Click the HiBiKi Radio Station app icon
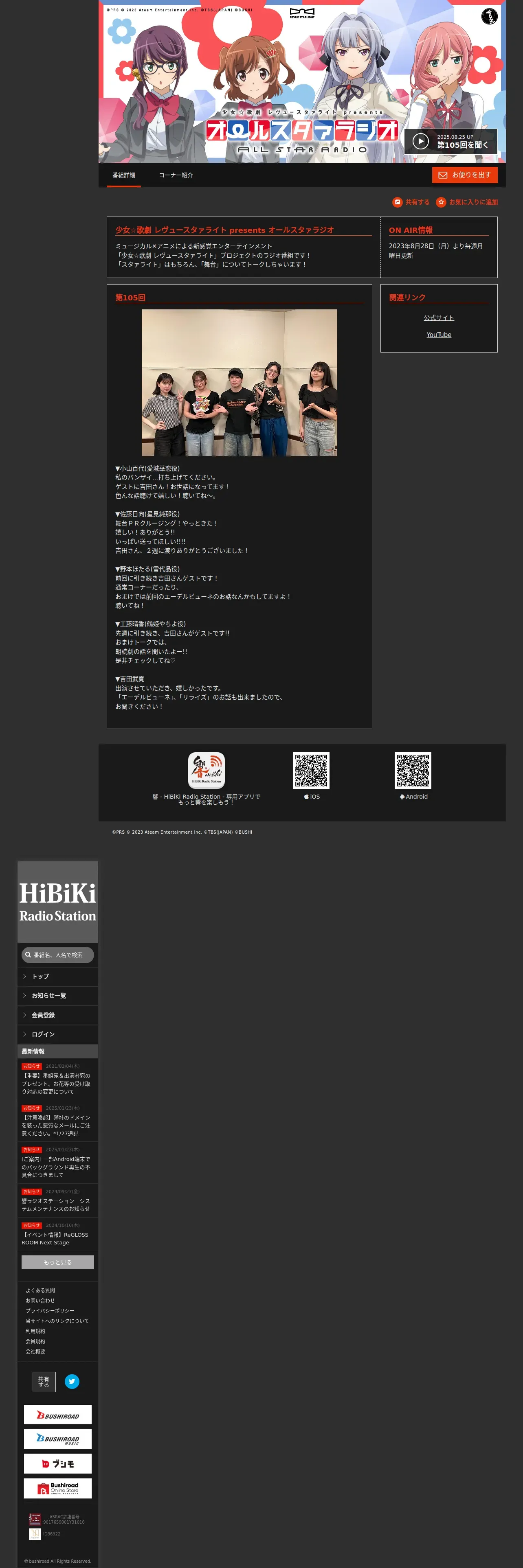The width and height of the screenshot is (523, 1568). click(x=207, y=771)
